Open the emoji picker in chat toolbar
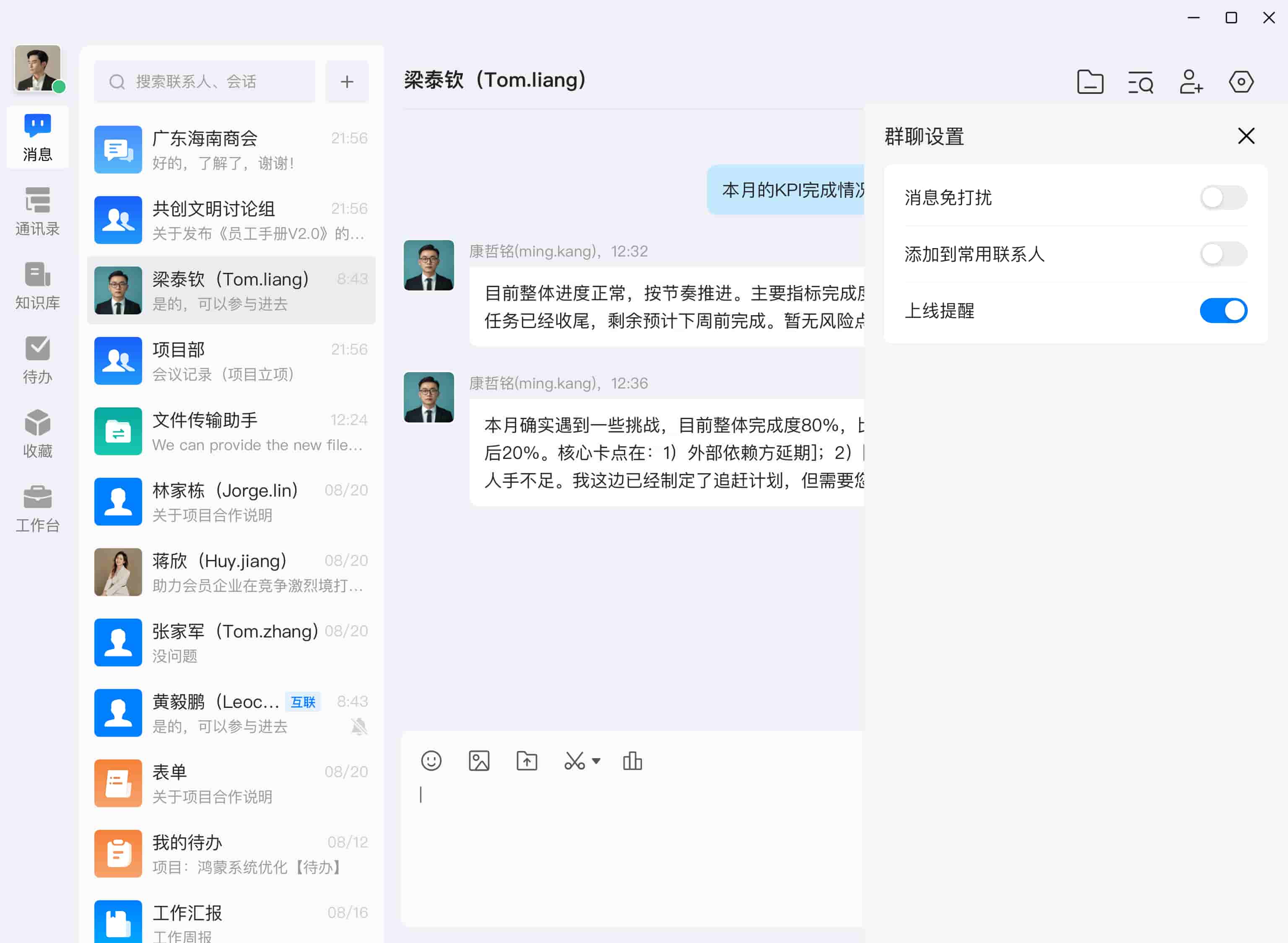 [x=431, y=761]
